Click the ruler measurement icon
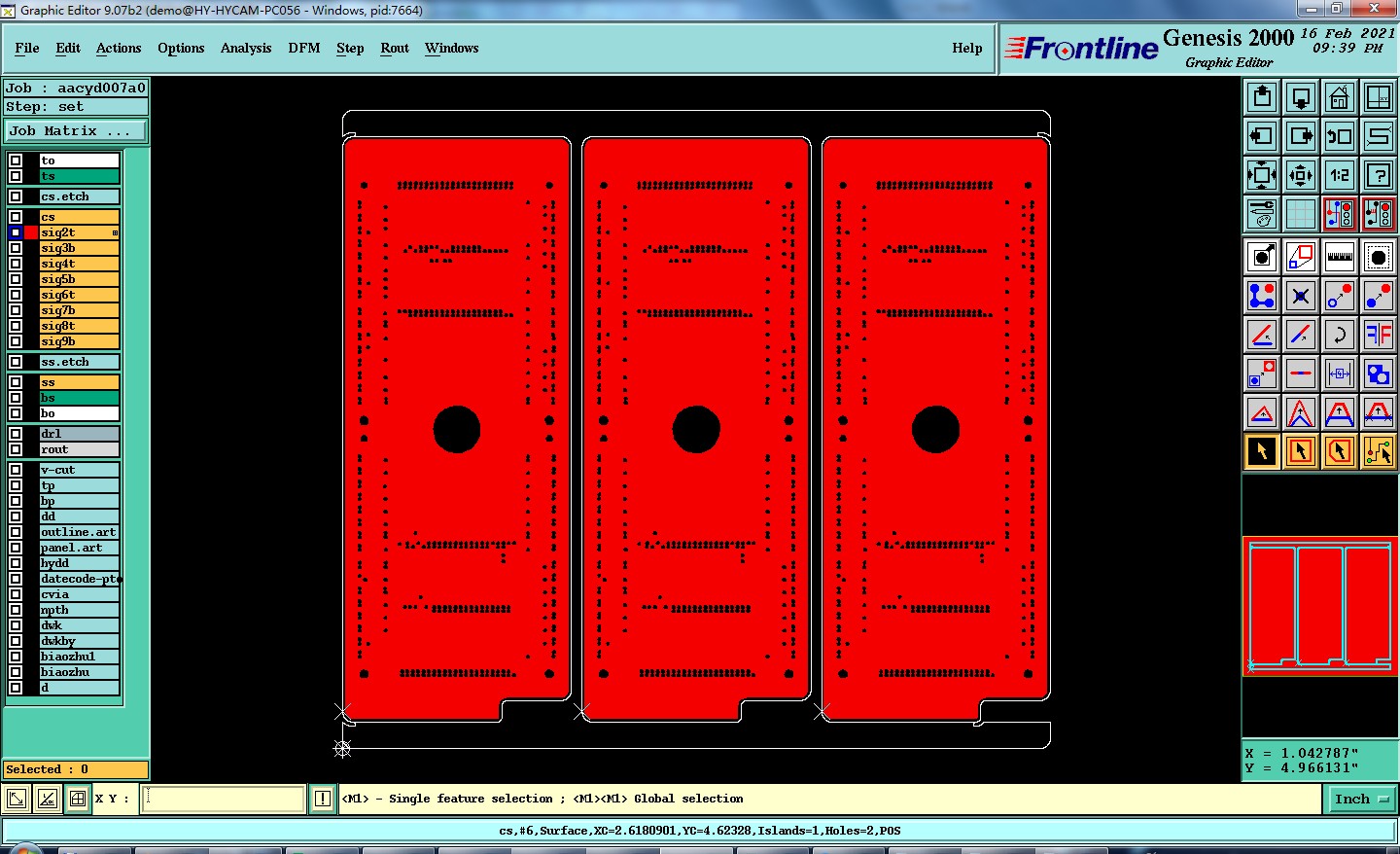The width and height of the screenshot is (1400, 854). [x=1340, y=257]
